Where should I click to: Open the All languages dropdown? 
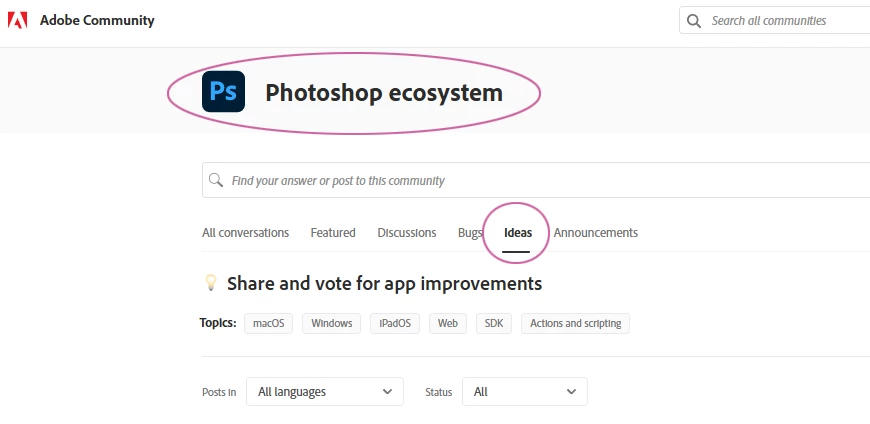click(325, 392)
